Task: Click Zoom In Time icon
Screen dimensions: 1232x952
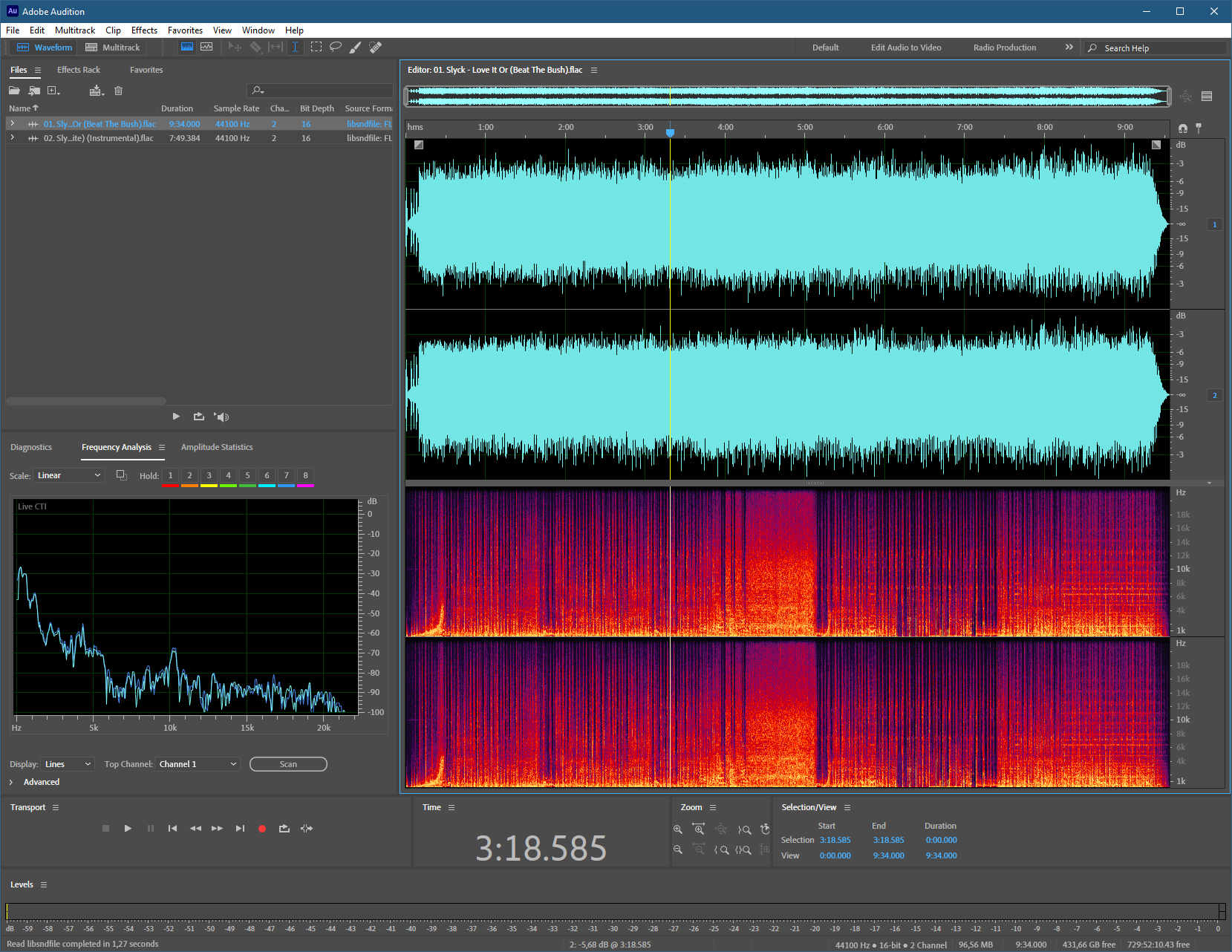Action: pos(698,829)
